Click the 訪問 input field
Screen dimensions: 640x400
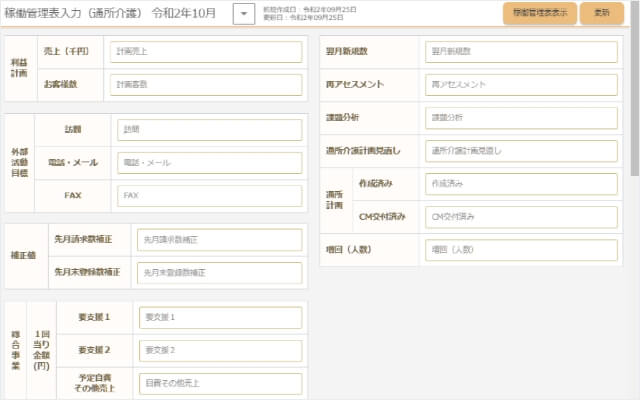coord(210,130)
